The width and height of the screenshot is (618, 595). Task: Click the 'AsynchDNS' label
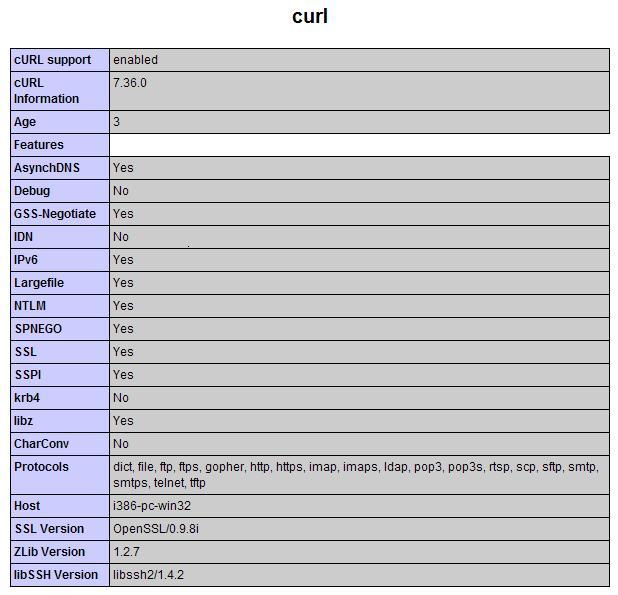tap(47, 168)
